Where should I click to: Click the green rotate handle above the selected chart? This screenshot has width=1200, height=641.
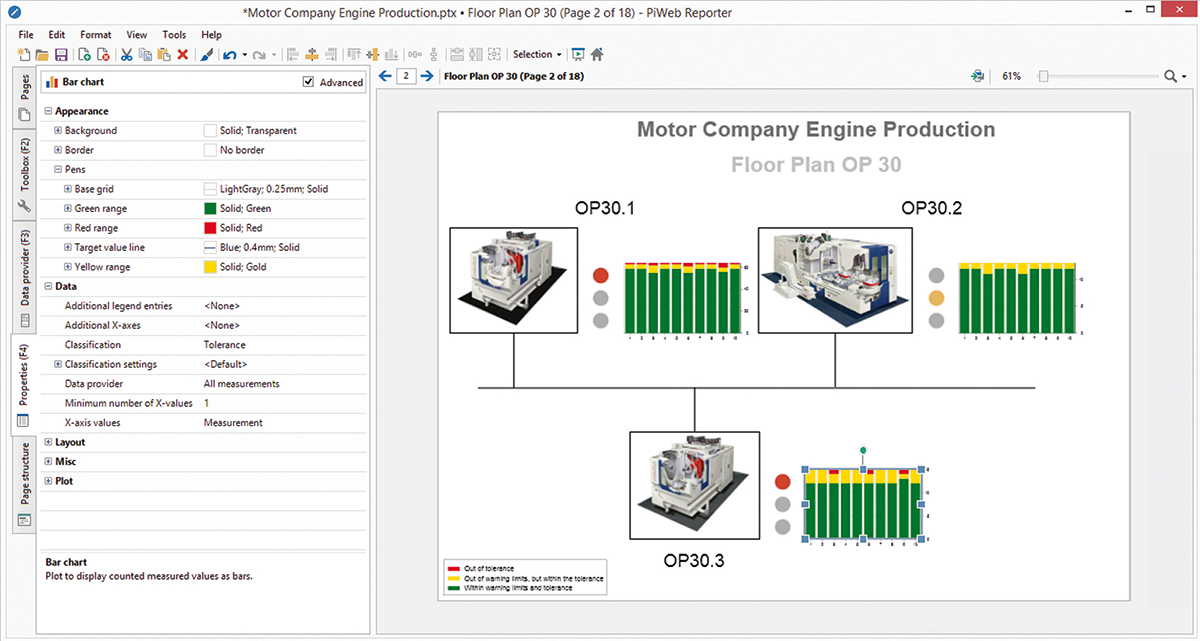[863, 451]
